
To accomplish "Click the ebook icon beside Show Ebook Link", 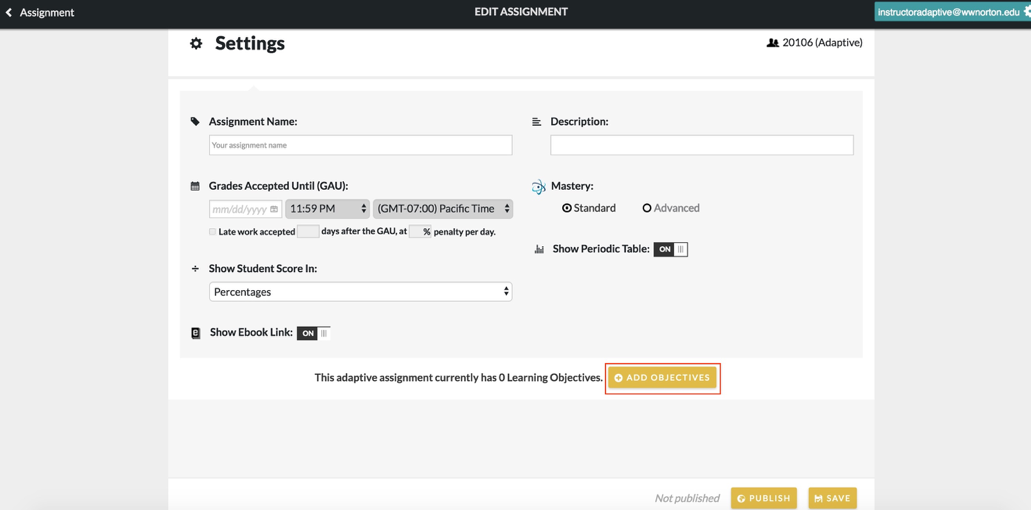I will [196, 333].
